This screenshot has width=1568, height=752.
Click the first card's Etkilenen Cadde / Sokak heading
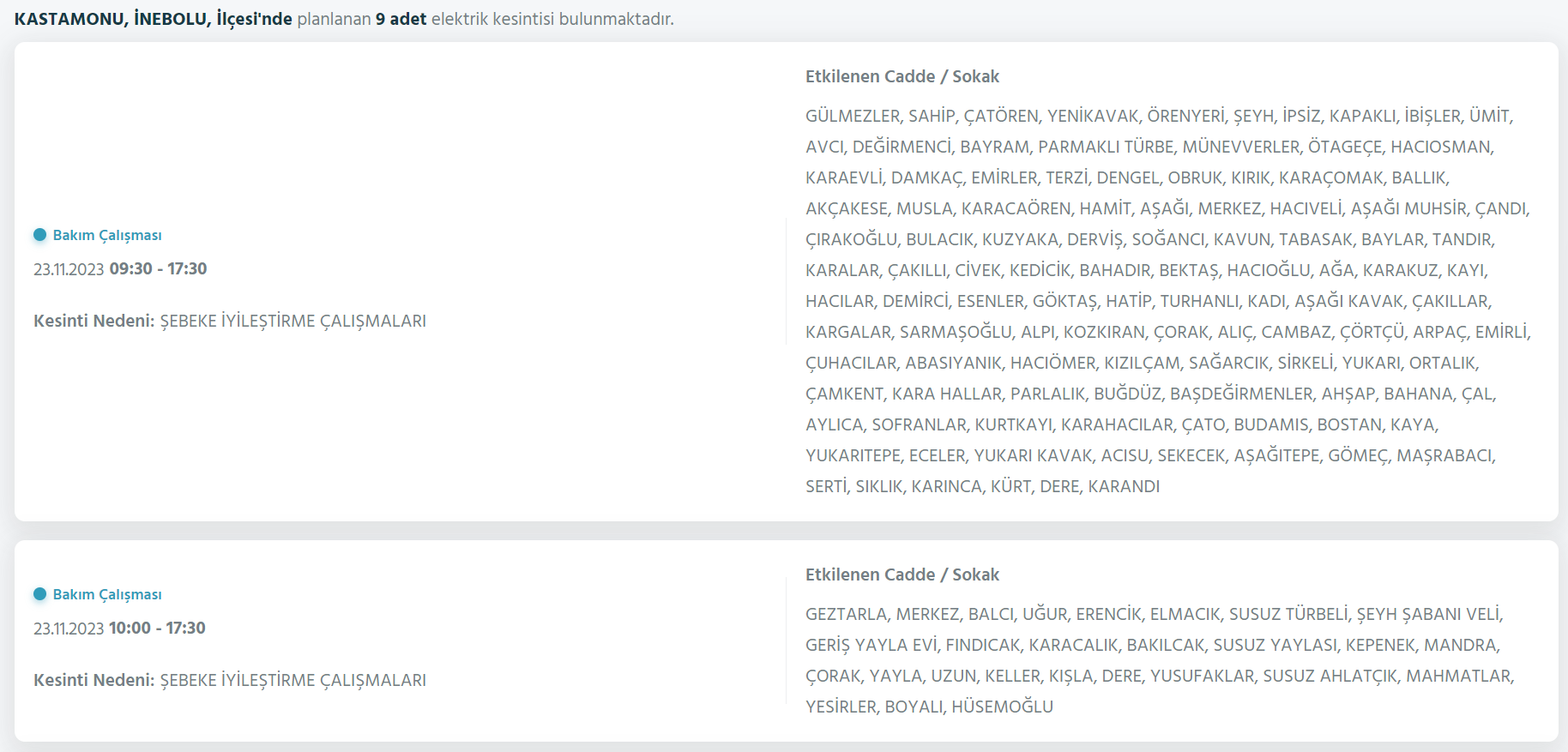coord(902,76)
